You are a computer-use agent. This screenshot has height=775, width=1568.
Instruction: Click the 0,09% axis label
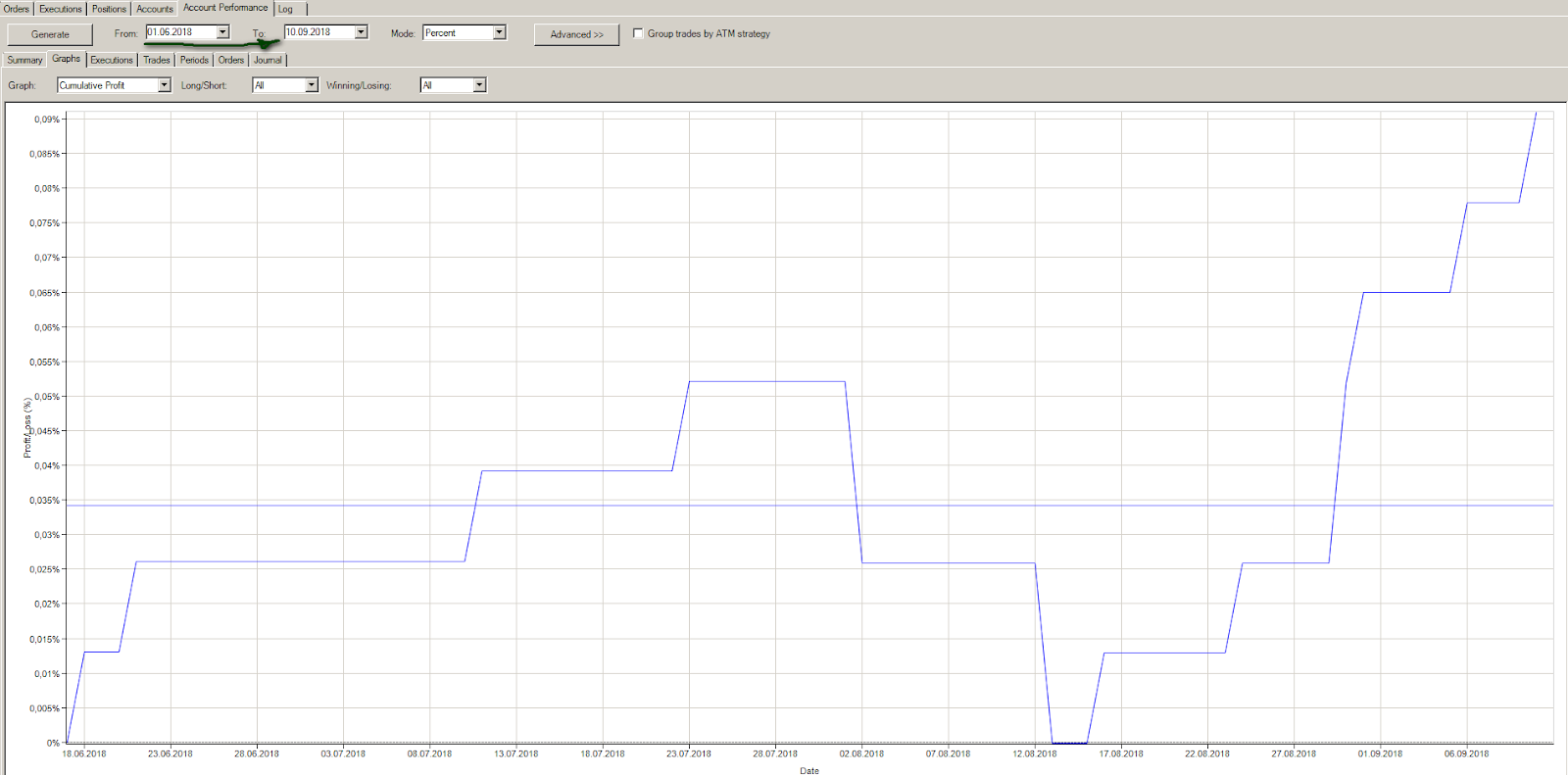[47, 120]
